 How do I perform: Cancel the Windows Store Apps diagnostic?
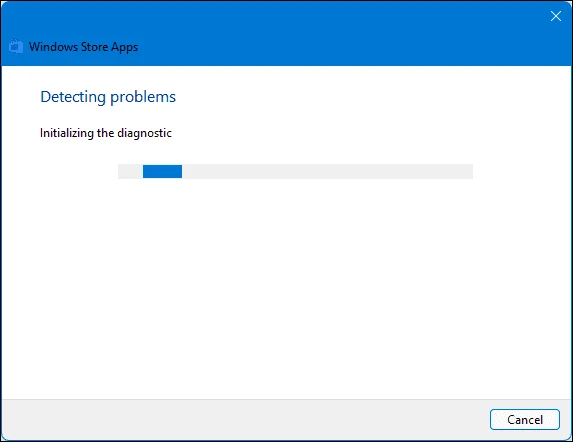pyautogui.click(x=525, y=419)
